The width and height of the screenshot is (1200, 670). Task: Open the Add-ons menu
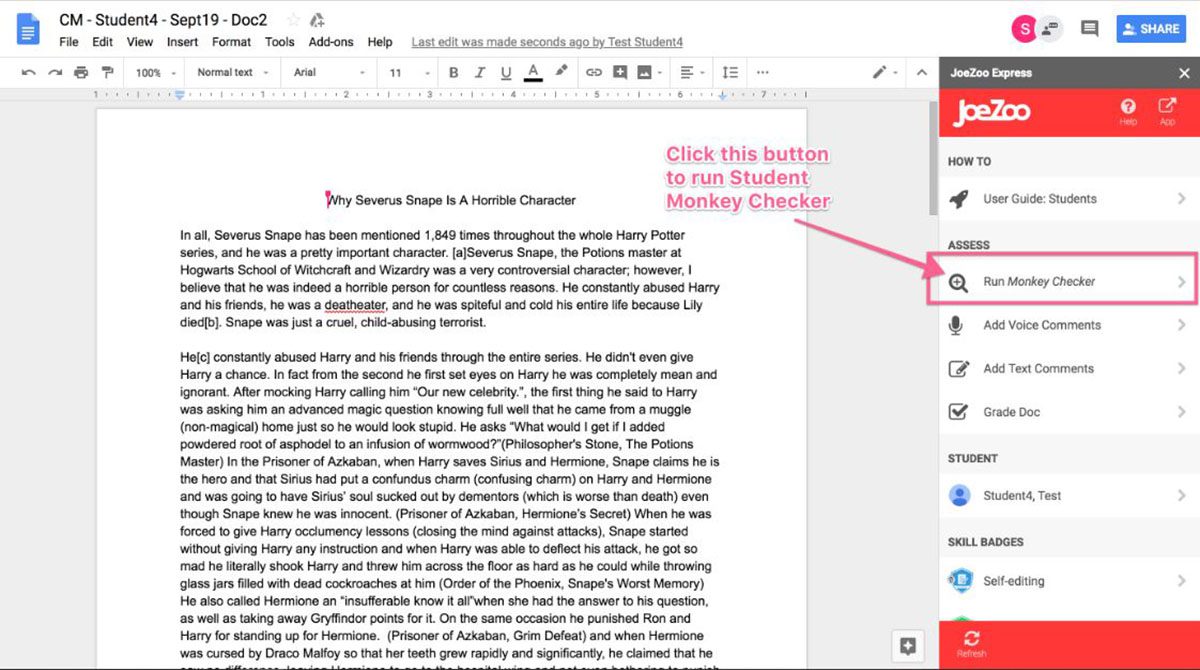point(330,42)
